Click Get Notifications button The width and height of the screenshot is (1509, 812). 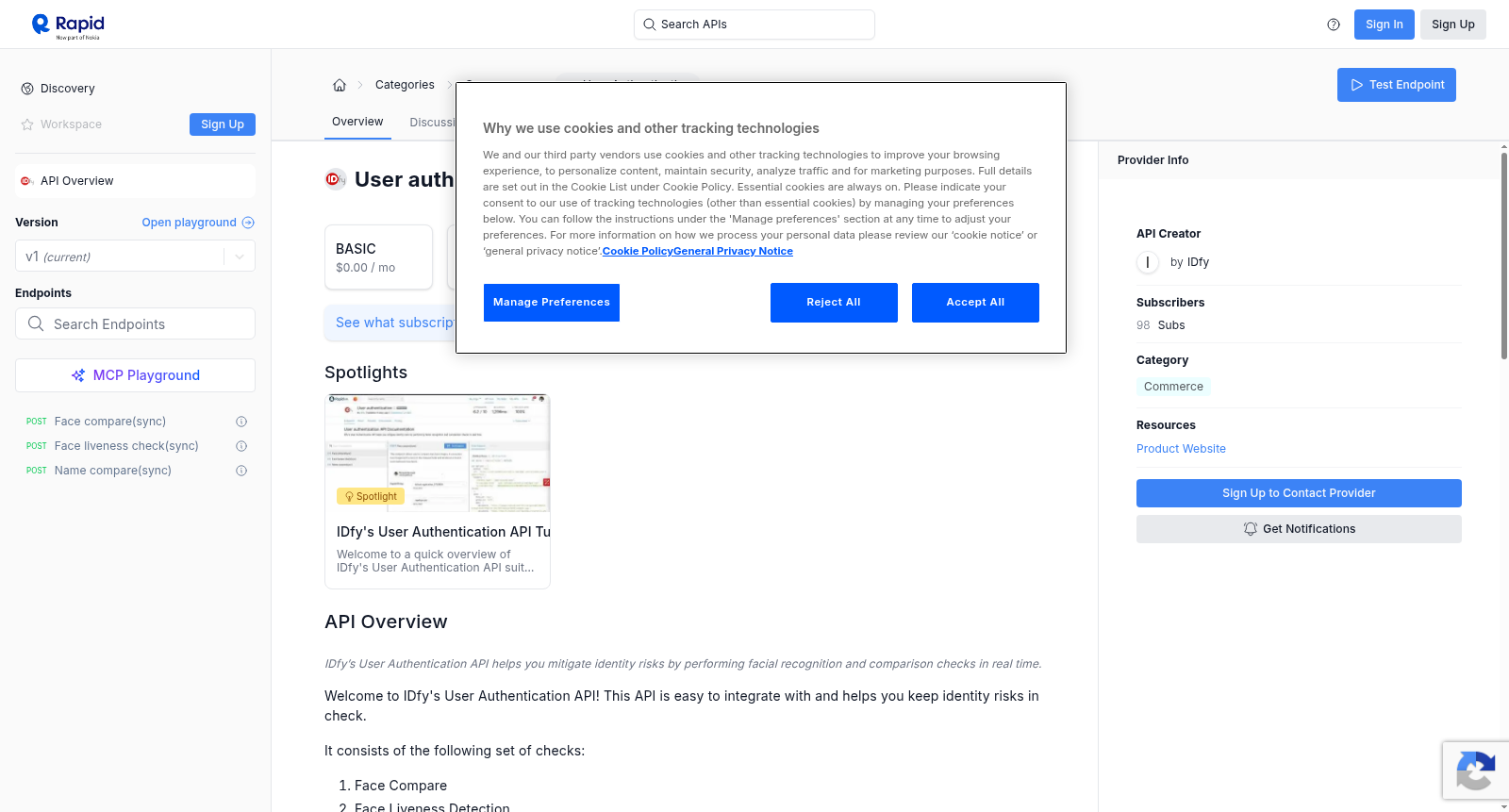click(x=1299, y=529)
